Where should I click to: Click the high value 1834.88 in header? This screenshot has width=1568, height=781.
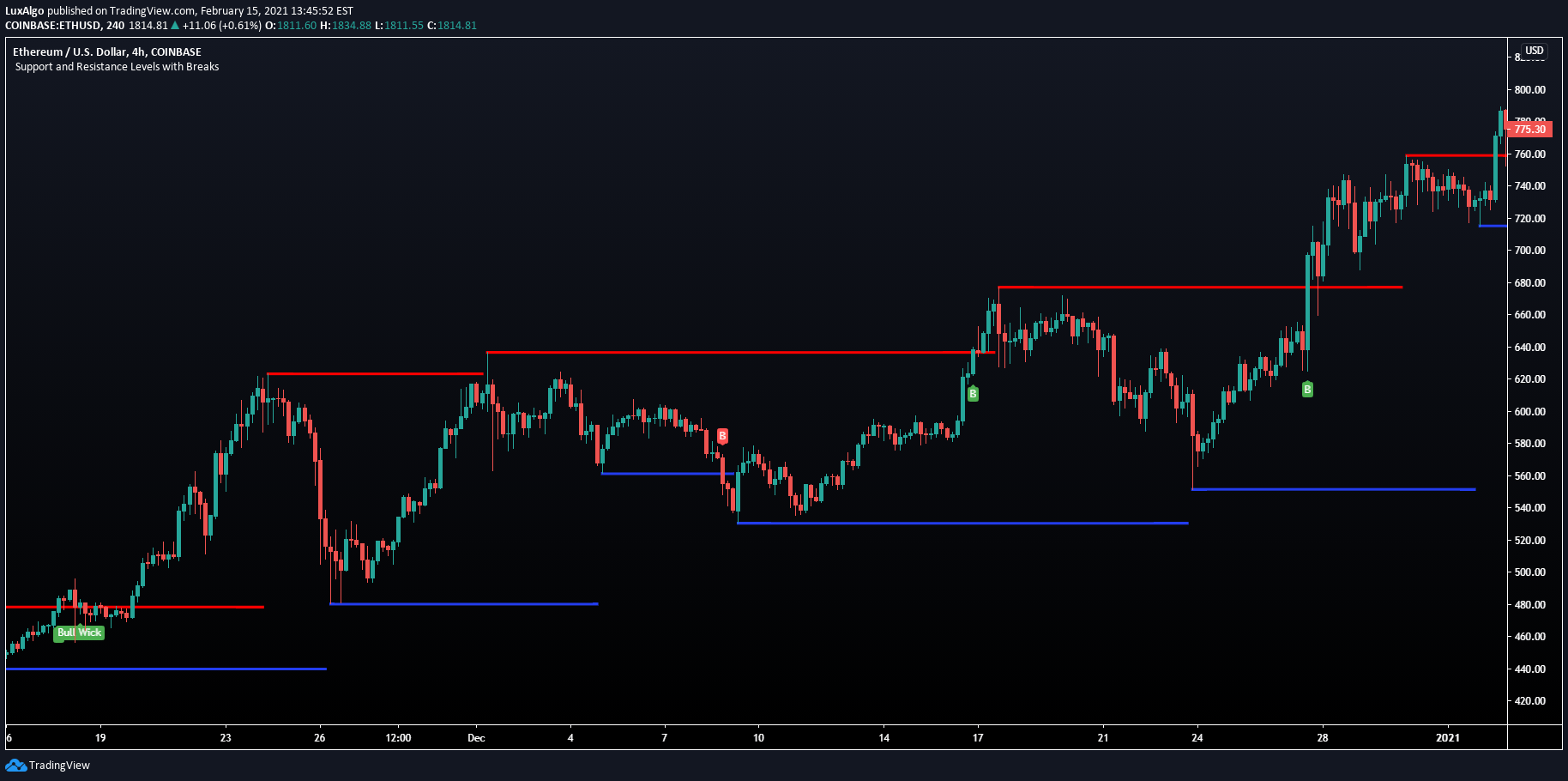351,25
